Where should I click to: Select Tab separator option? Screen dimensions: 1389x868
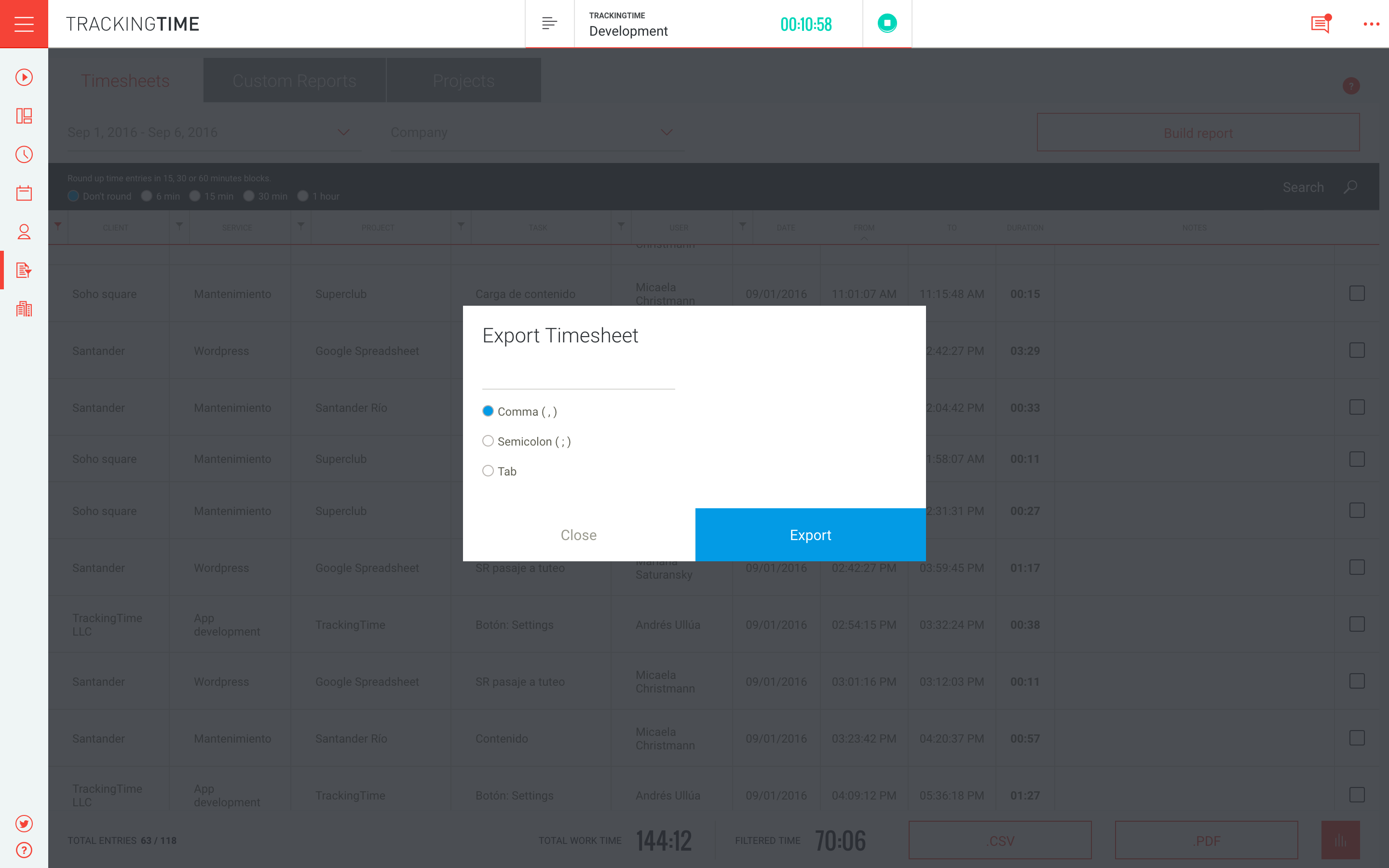(488, 471)
